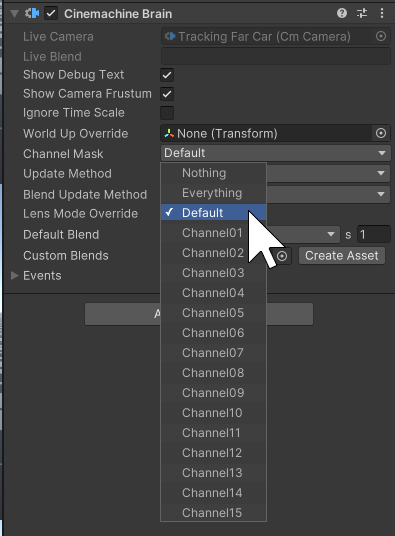395x536 pixels.
Task: Uncheck Show Camera Frustum
Action: tap(167, 94)
